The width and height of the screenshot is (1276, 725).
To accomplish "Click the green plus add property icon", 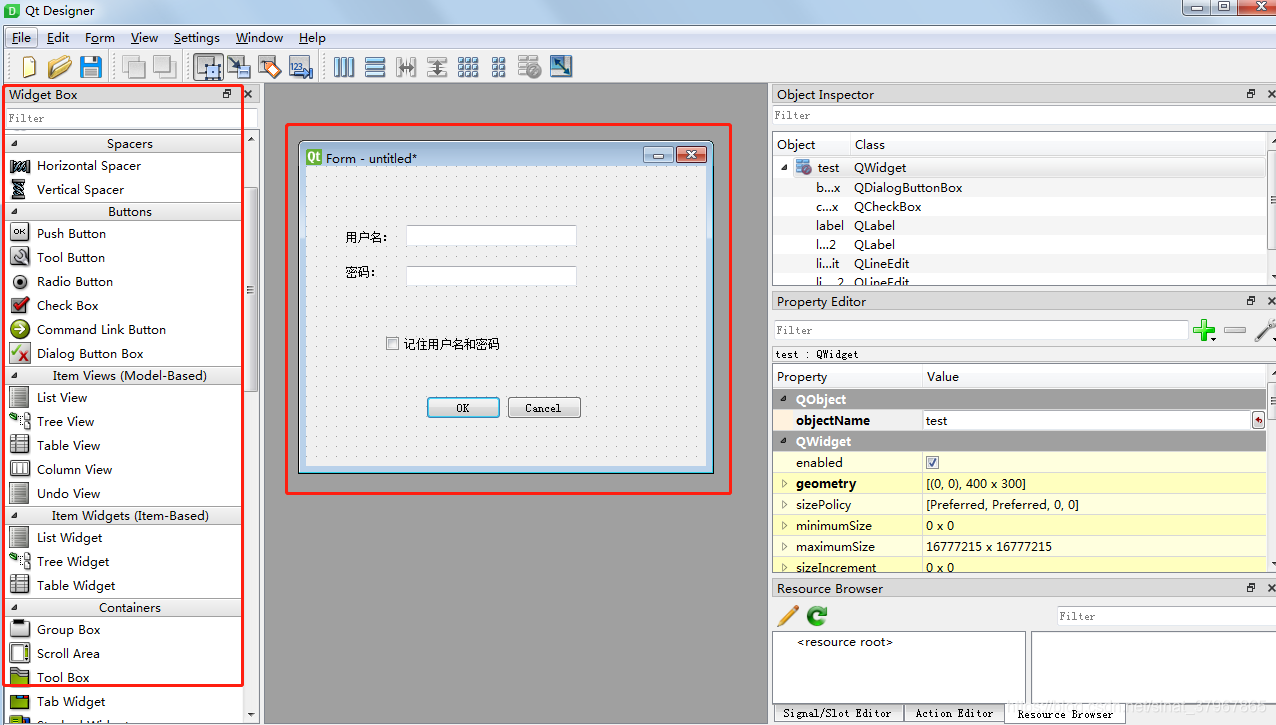I will click(1204, 330).
